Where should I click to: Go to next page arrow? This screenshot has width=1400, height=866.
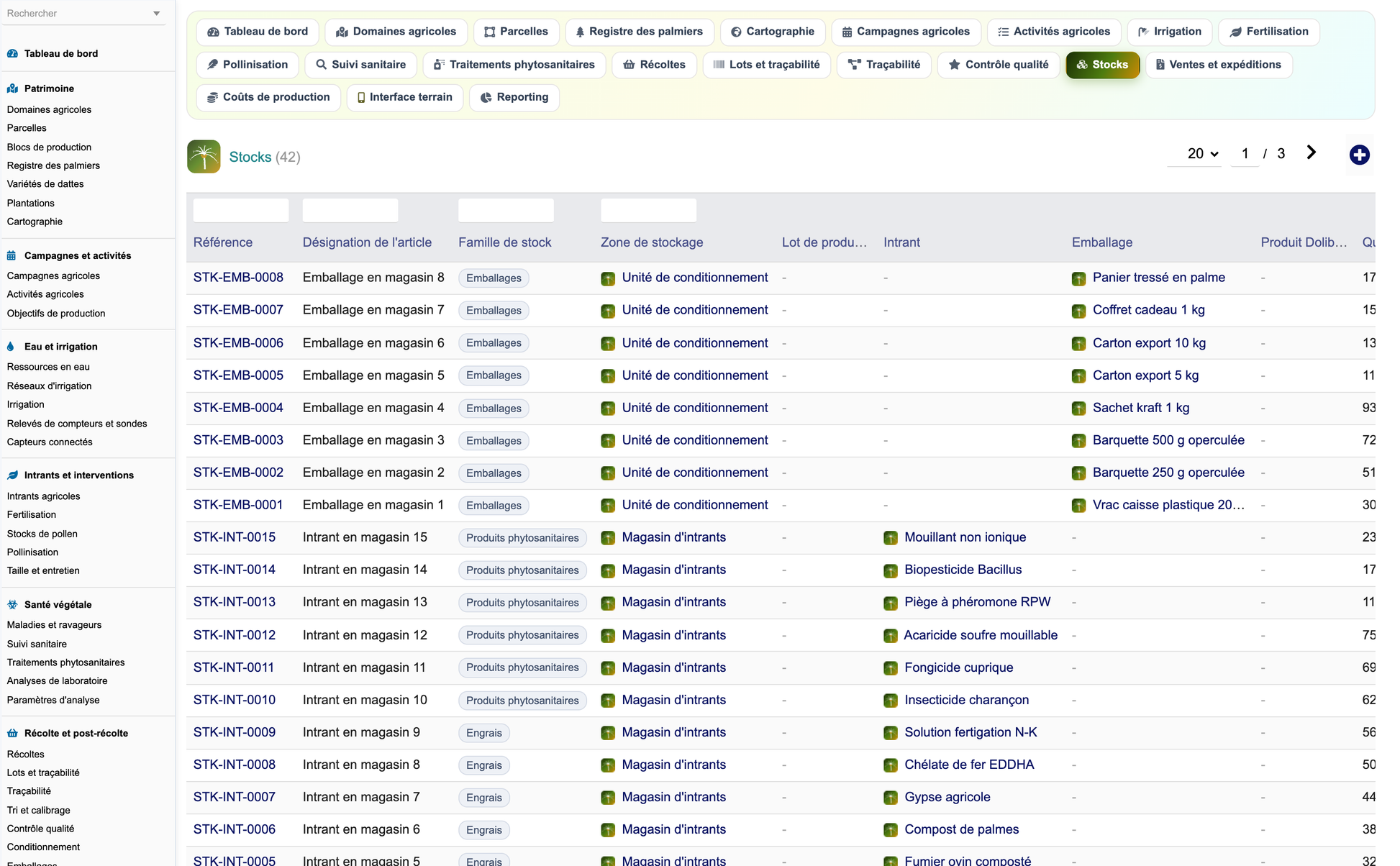coord(1311,152)
